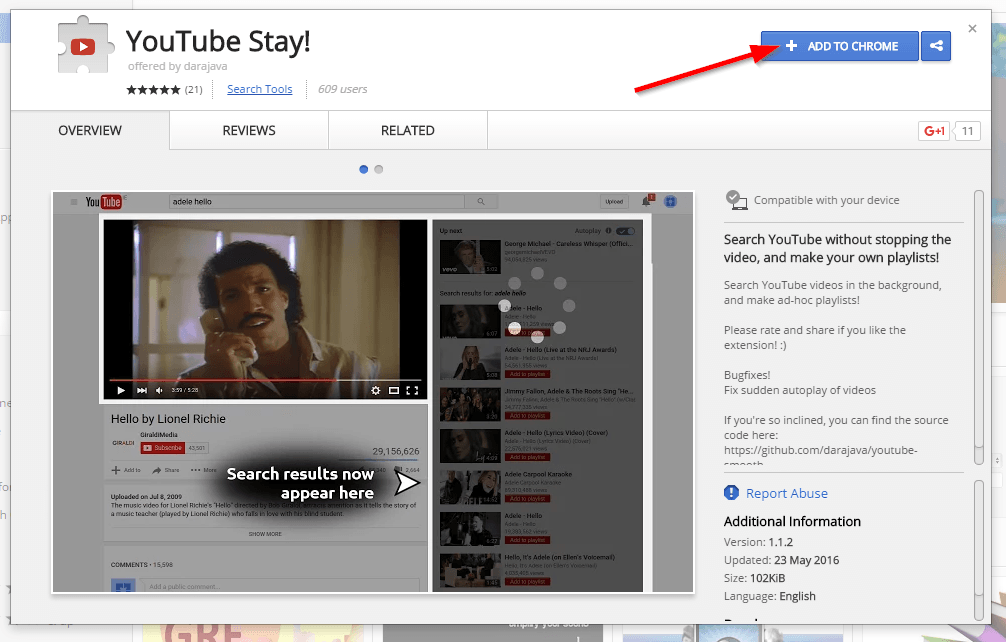Click the magnifier search button in preview
This screenshot has width=1006, height=642.
pyautogui.click(x=481, y=201)
